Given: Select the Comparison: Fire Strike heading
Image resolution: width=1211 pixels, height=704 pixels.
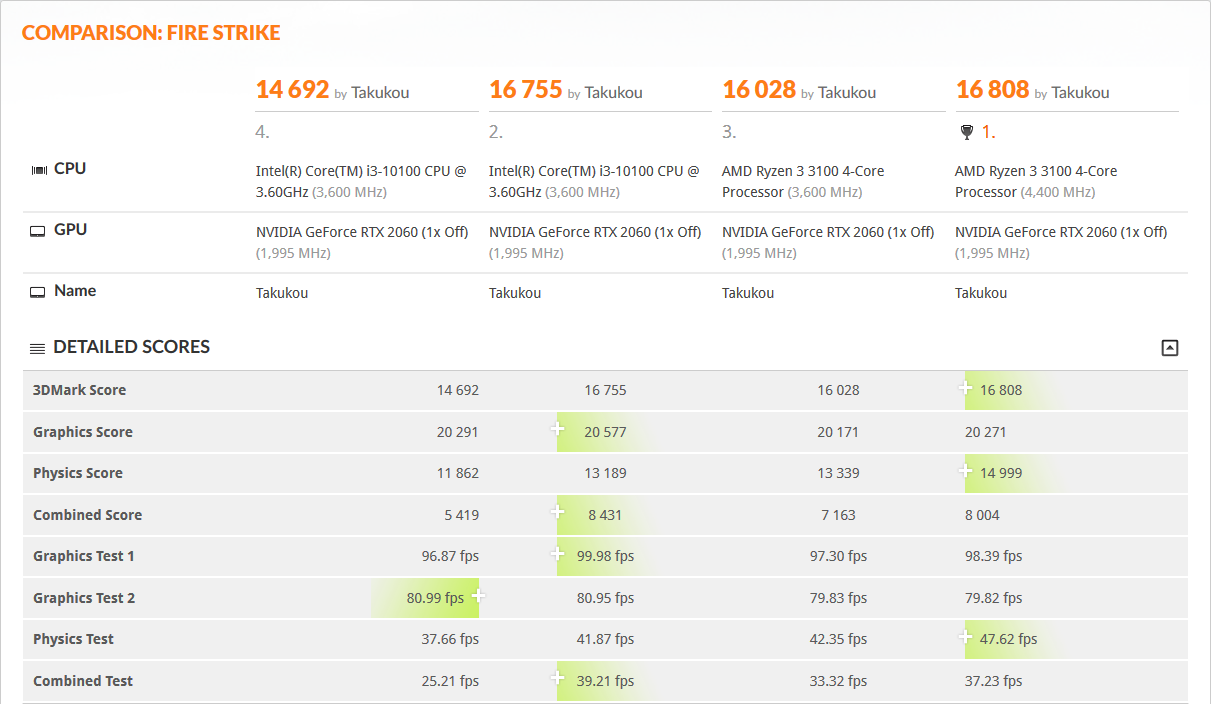Looking at the screenshot, I should [151, 33].
